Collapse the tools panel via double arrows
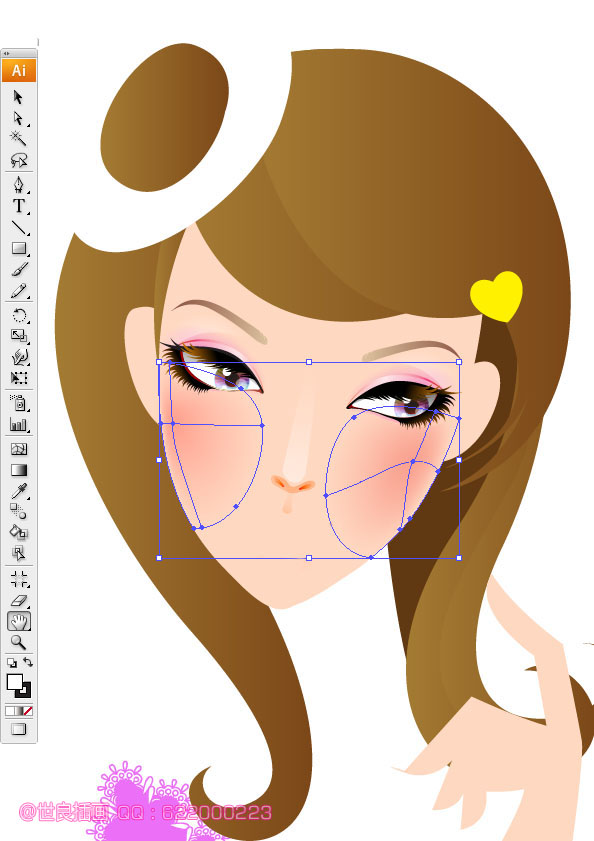This screenshot has width=594, height=841. tap(6, 53)
